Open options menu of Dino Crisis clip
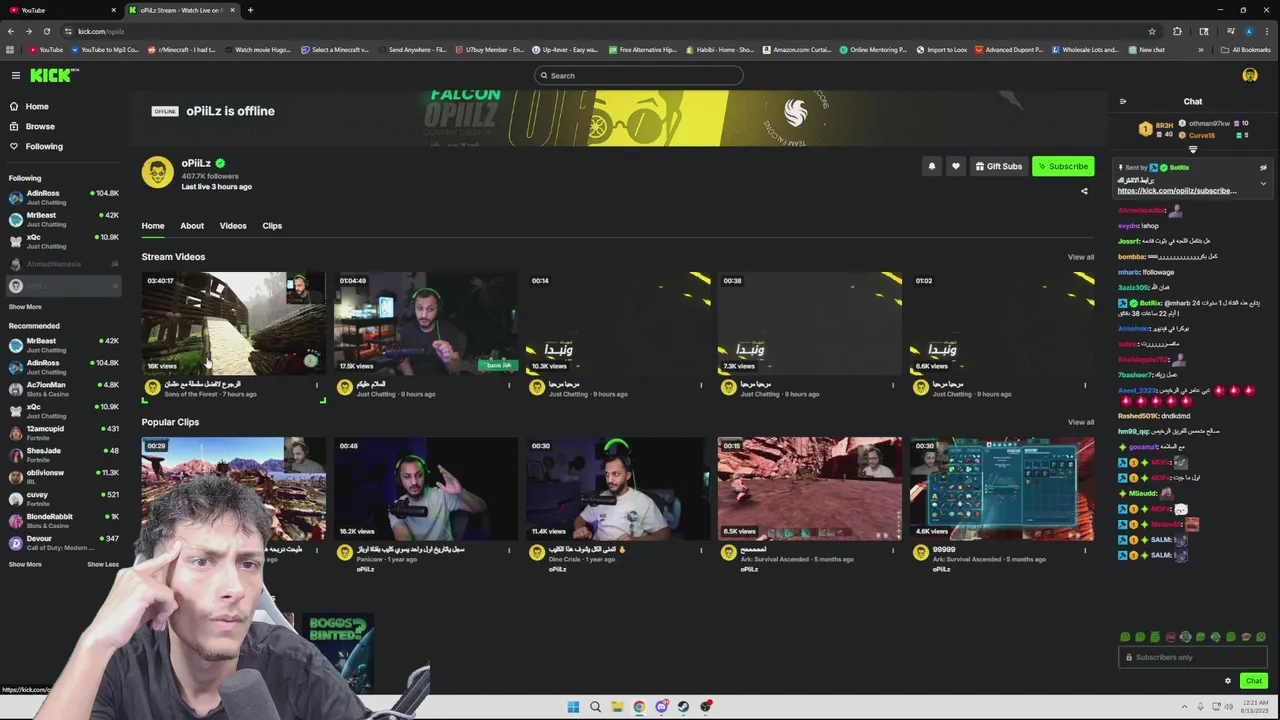Screen dimensions: 1280x720 [x=701, y=549]
